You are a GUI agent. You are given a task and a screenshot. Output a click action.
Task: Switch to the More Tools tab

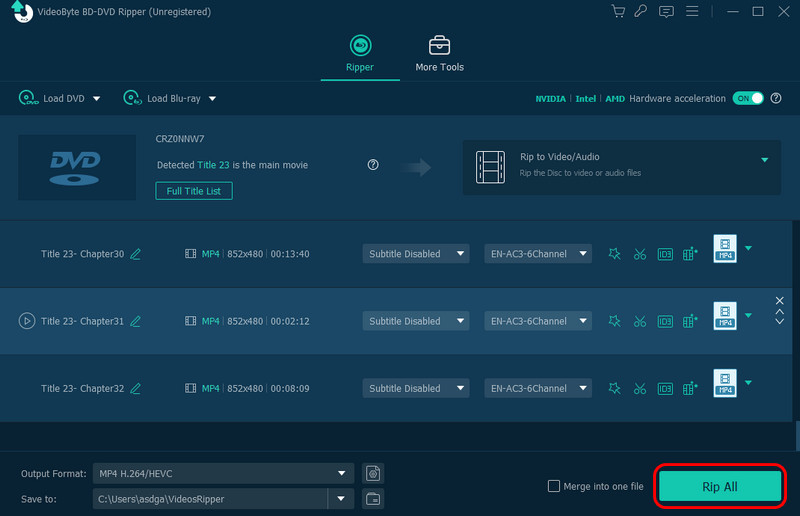coord(439,54)
